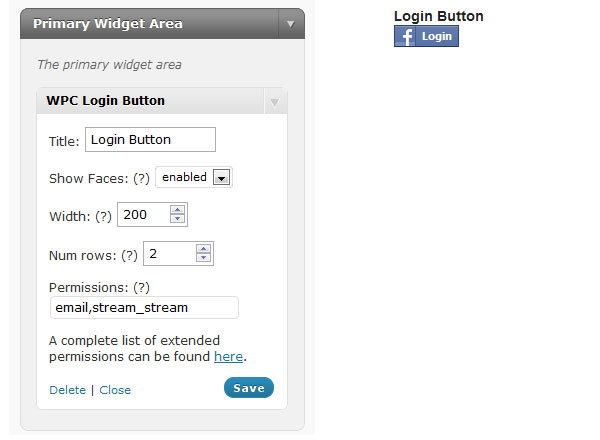This screenshot has height=440, width=600.
Task: Click the Facebook Login button text
Action: (437, 36)
